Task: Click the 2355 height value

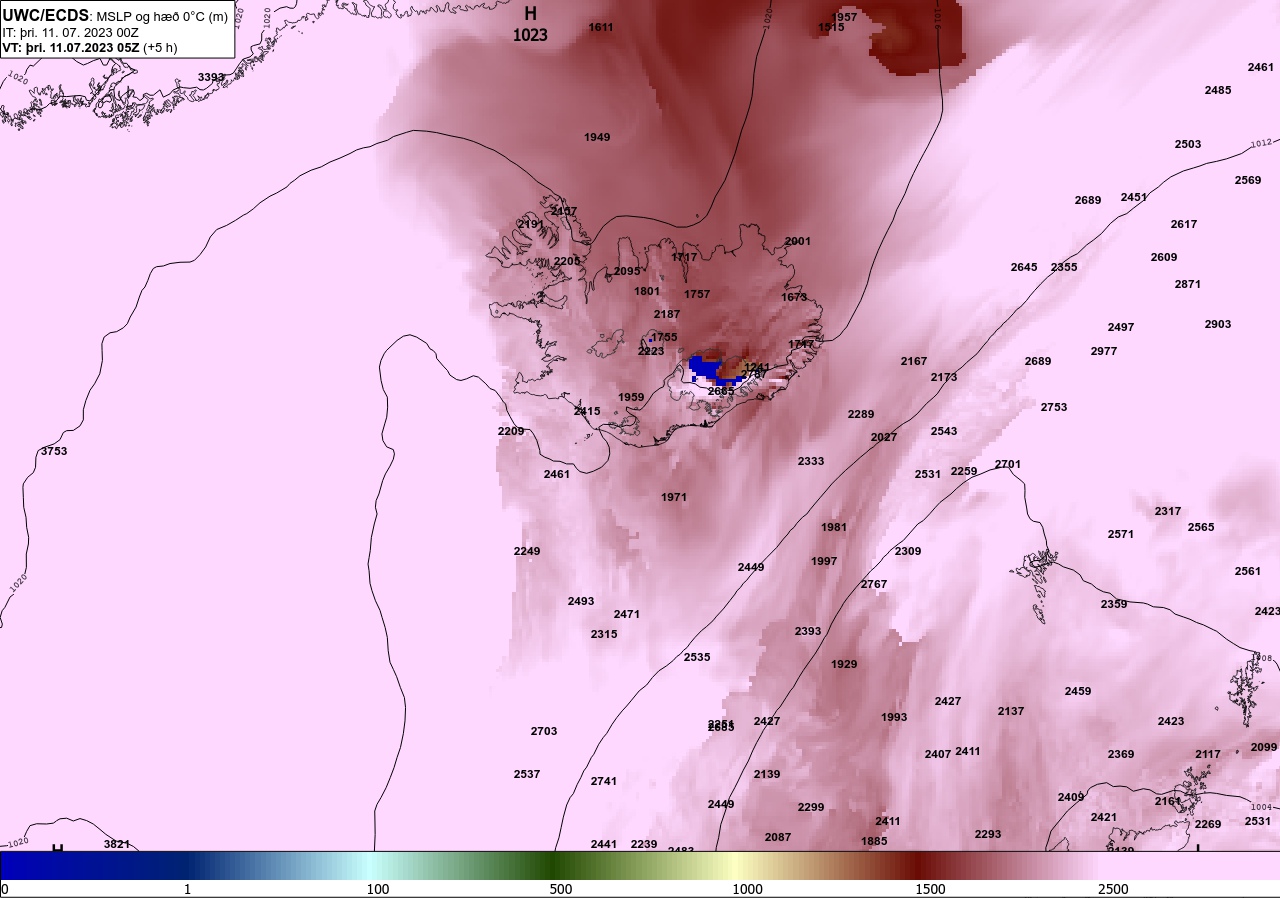Action: [1064, 267]
